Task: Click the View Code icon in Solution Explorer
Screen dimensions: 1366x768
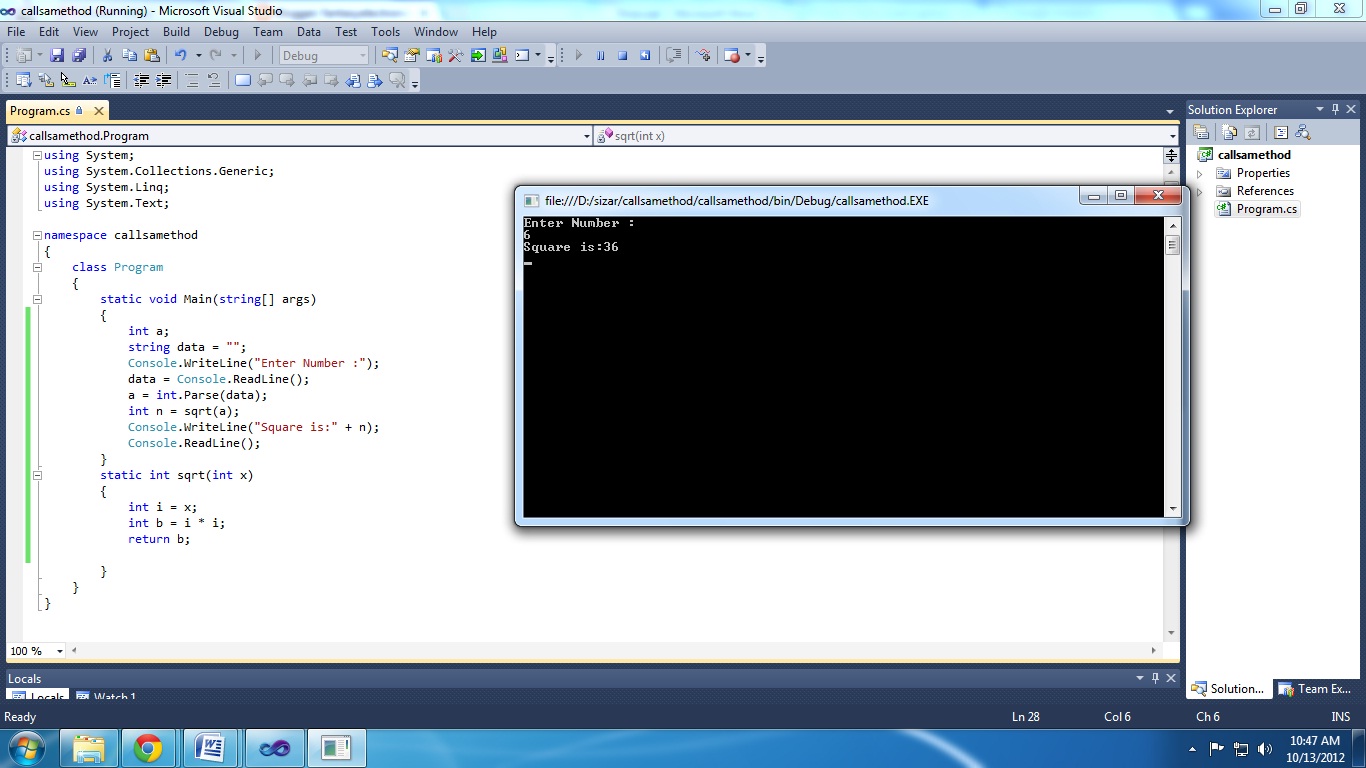Action: coord(1280,132)
